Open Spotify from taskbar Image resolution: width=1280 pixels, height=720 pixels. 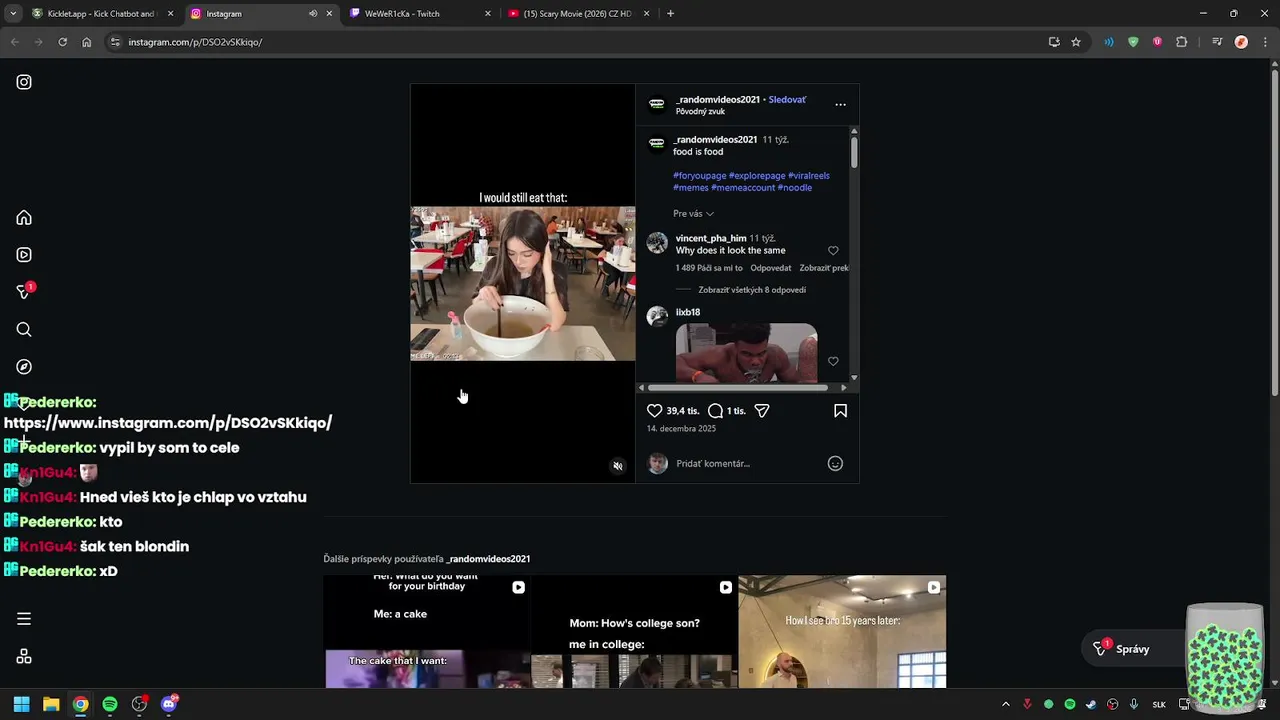click(110, 704)
